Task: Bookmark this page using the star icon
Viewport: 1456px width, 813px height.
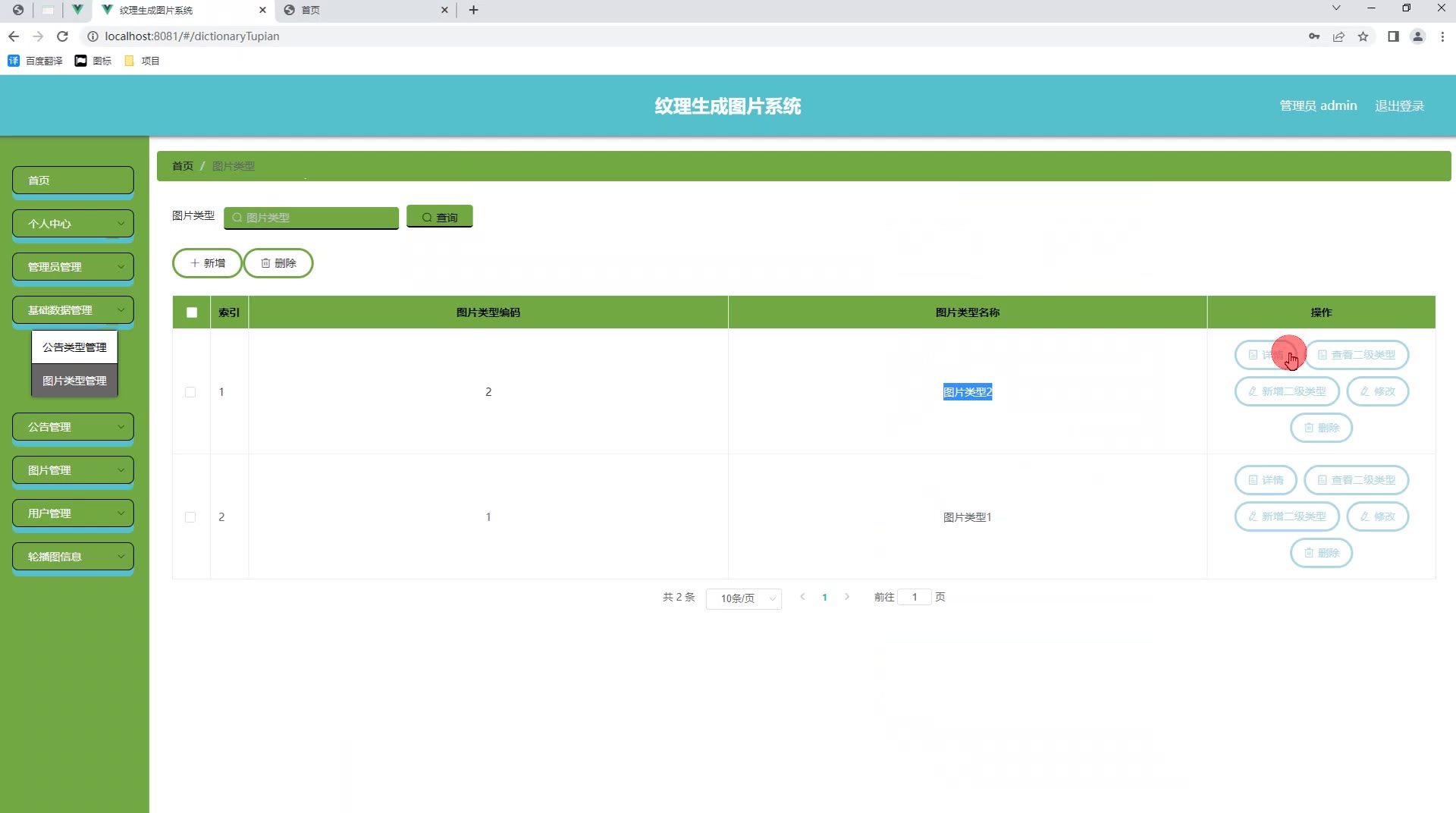Action: pyautogui.click(x=1363, y=36)
